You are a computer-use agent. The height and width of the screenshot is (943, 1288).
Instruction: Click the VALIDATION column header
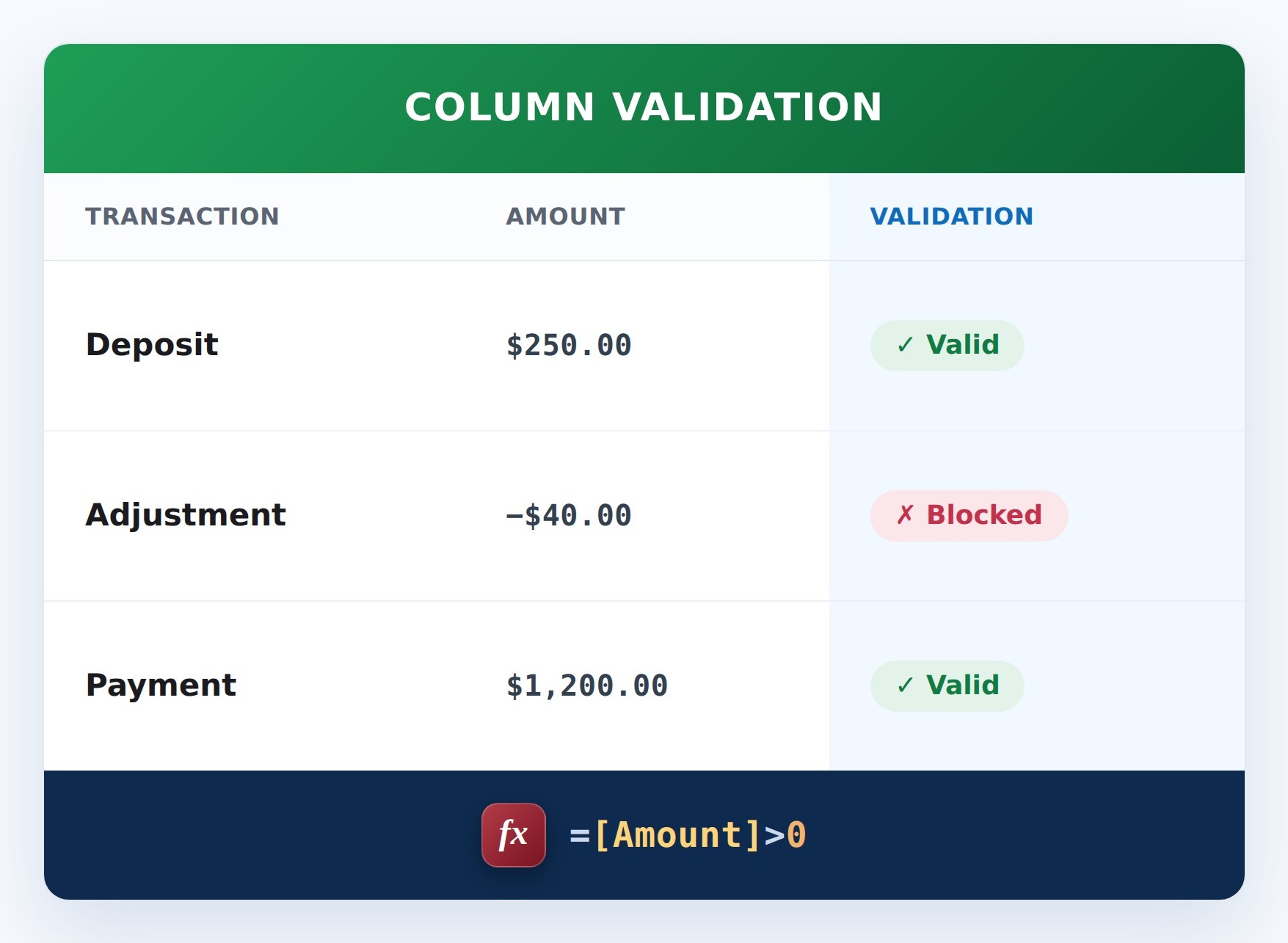951,216
